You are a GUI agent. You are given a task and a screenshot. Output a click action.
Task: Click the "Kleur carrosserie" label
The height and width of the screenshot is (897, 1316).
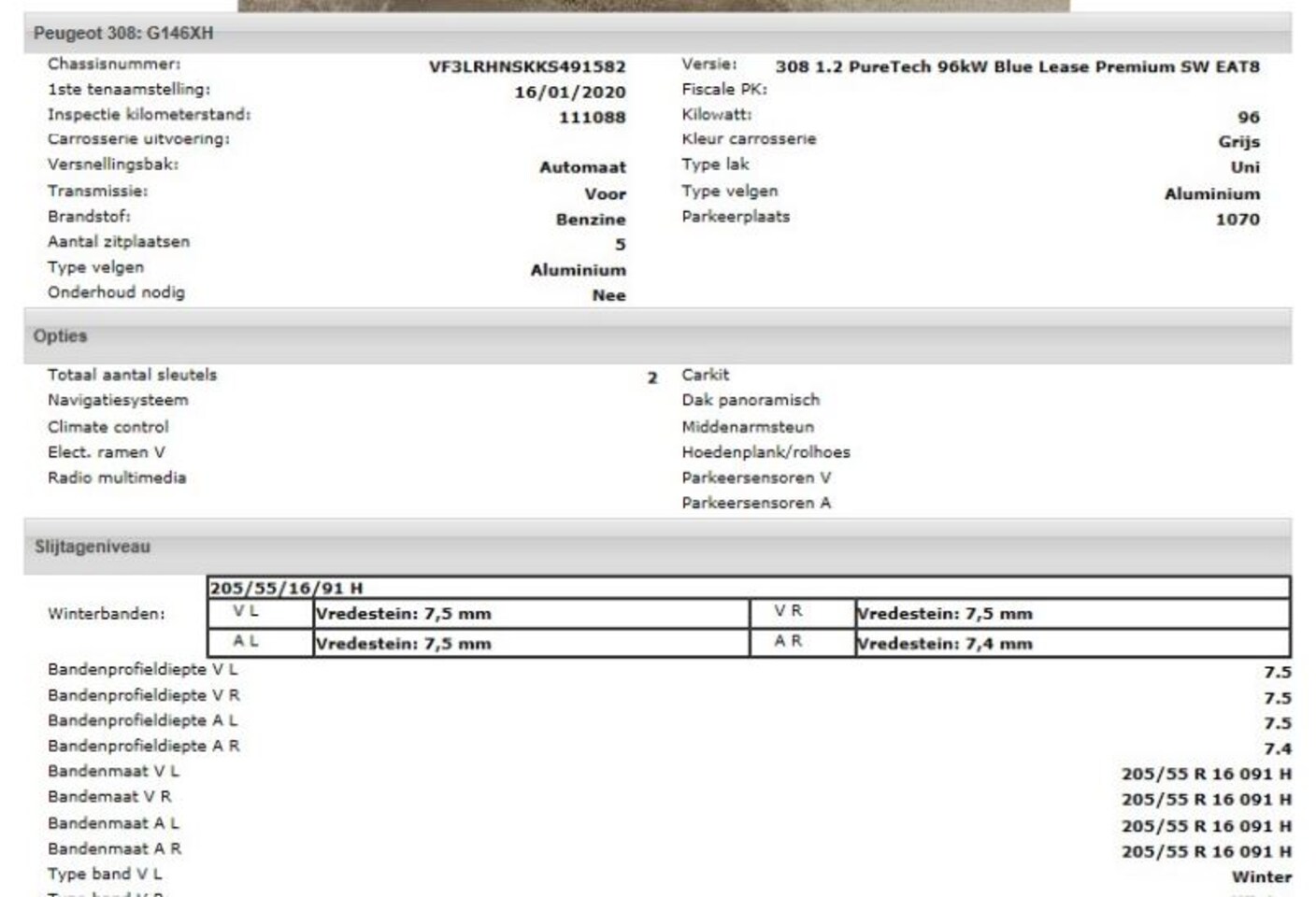click(749, 138)
